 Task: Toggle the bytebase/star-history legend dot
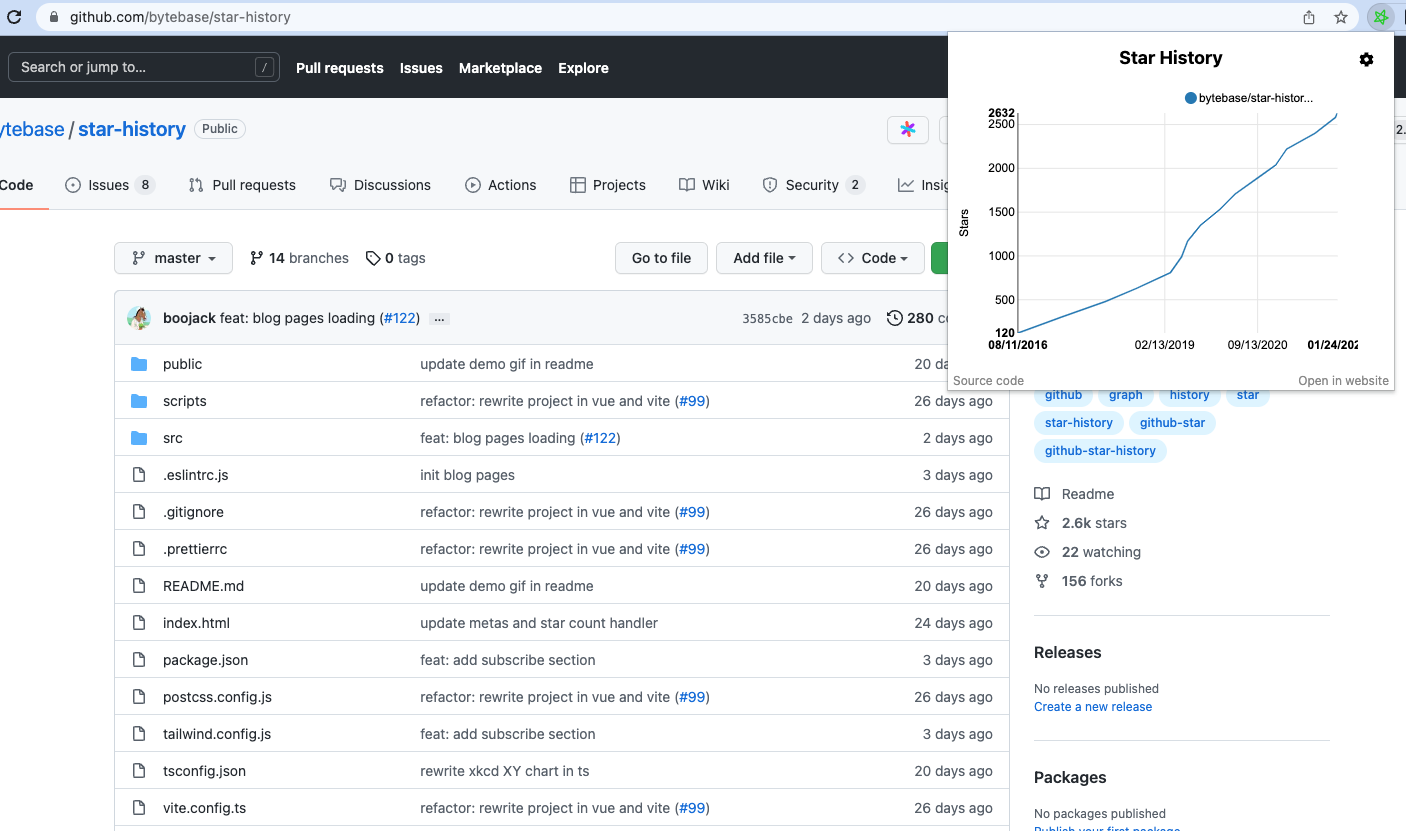[1191, 98]
